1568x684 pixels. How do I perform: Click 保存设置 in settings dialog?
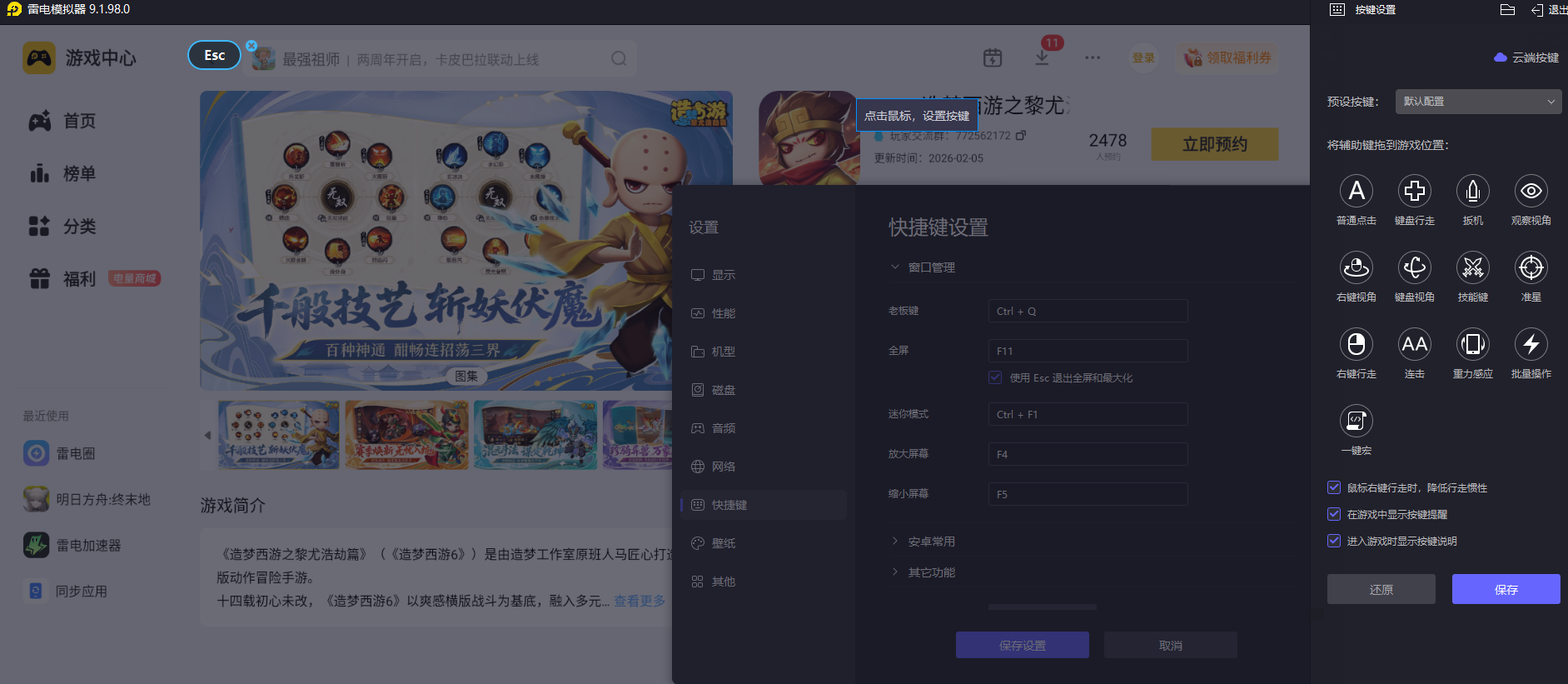pos(1022,645)
